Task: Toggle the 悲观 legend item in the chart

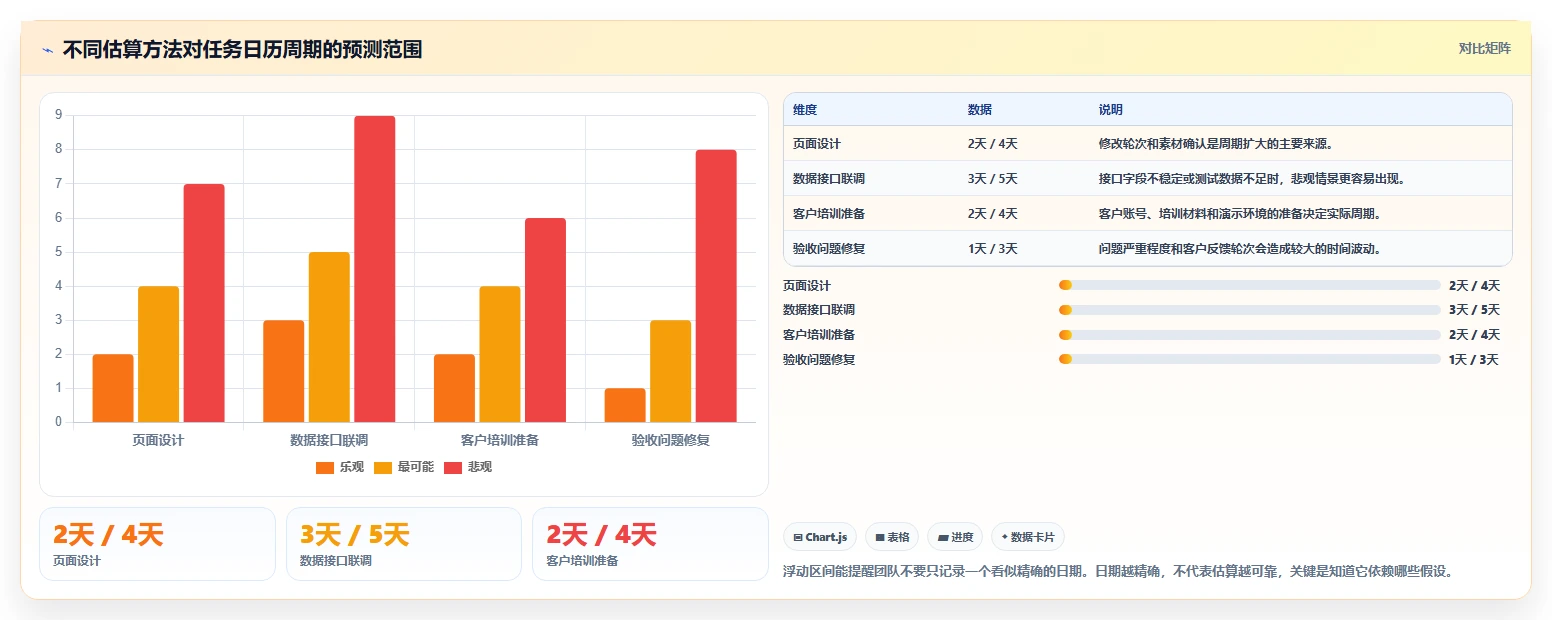Action: (x=468, y=467)
